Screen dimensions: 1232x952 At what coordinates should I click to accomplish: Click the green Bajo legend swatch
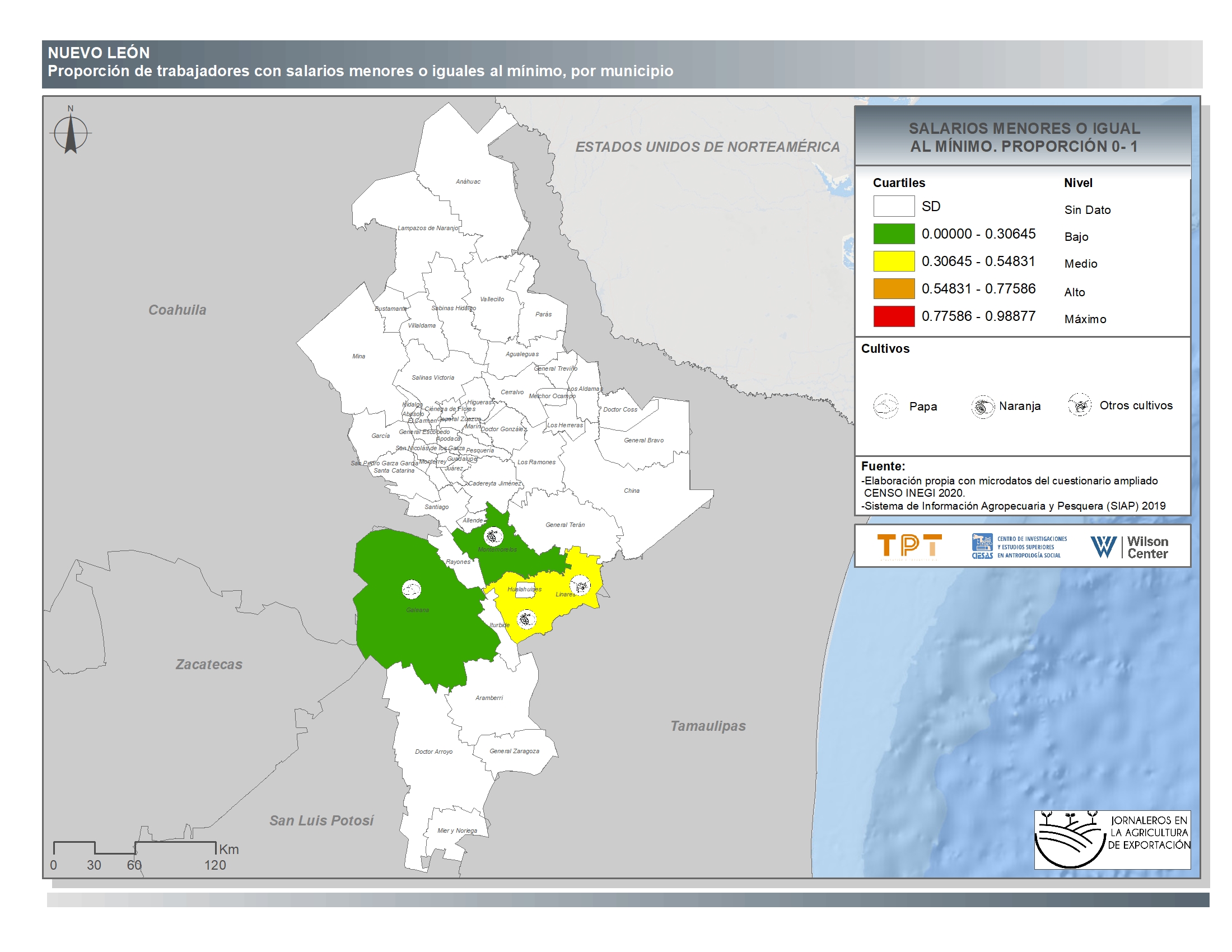[x=894, y=234]
